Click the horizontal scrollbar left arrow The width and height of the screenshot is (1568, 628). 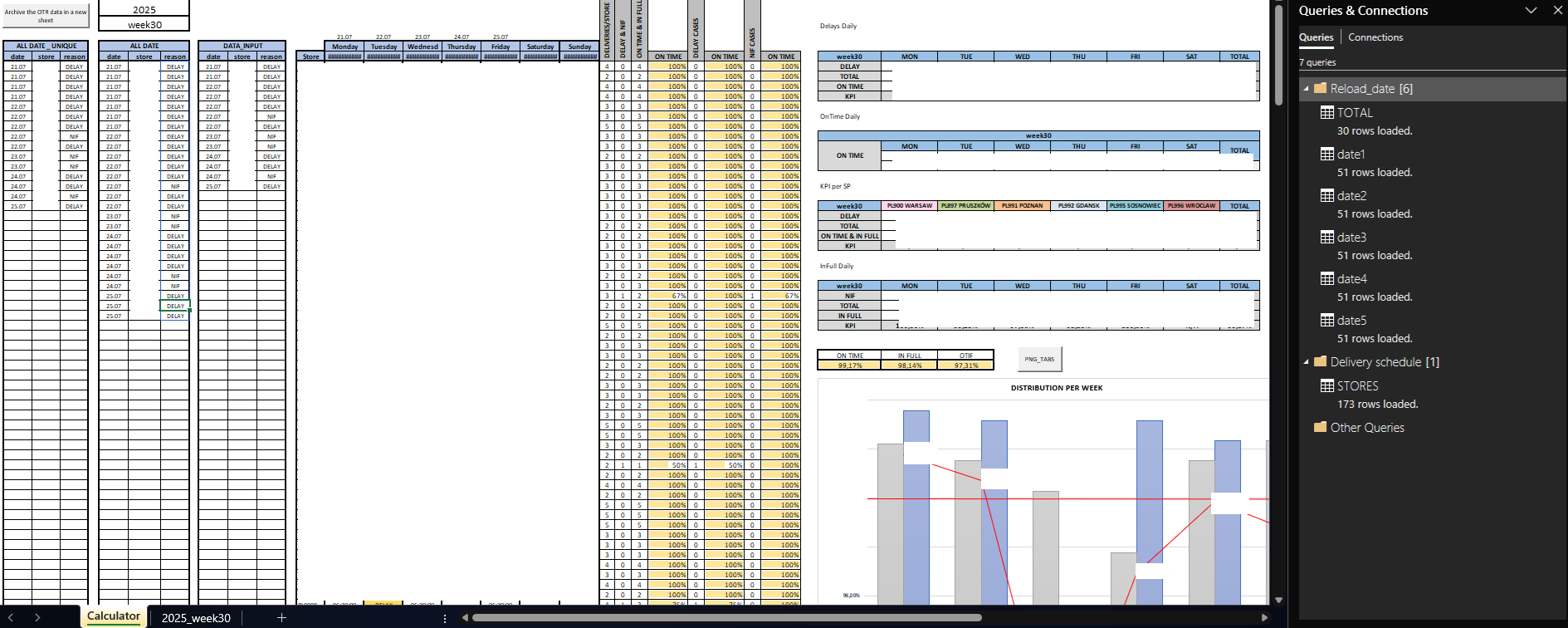(x=465, y=617)
